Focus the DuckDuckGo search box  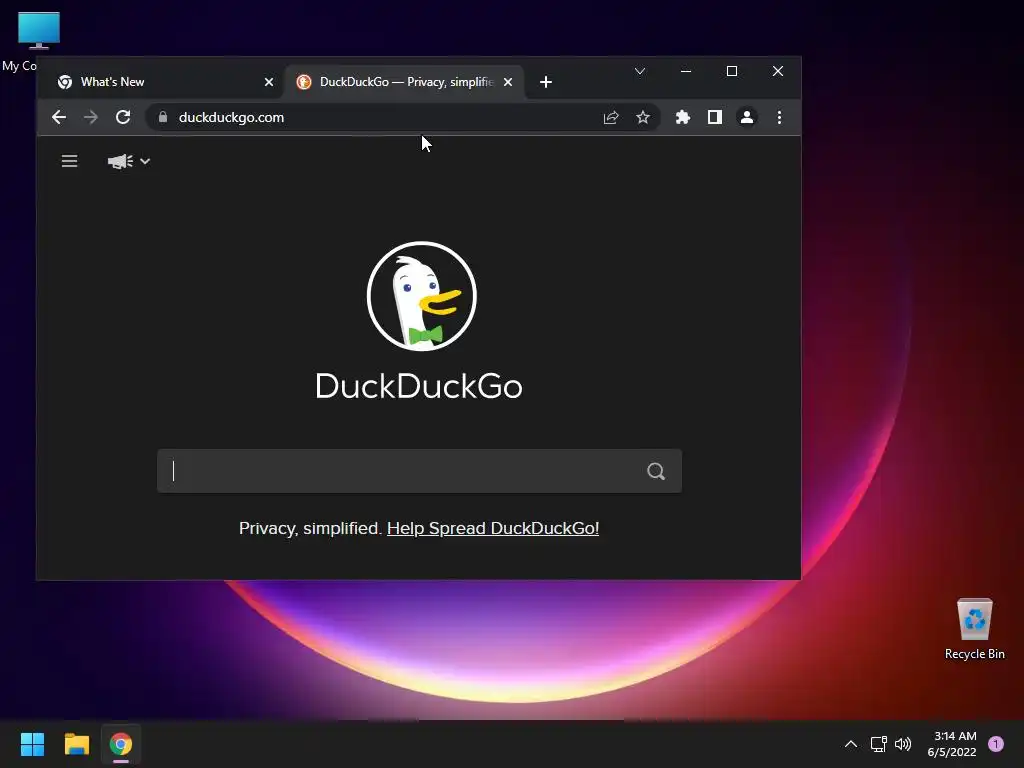pyautogui.click(x=419, y=471)
